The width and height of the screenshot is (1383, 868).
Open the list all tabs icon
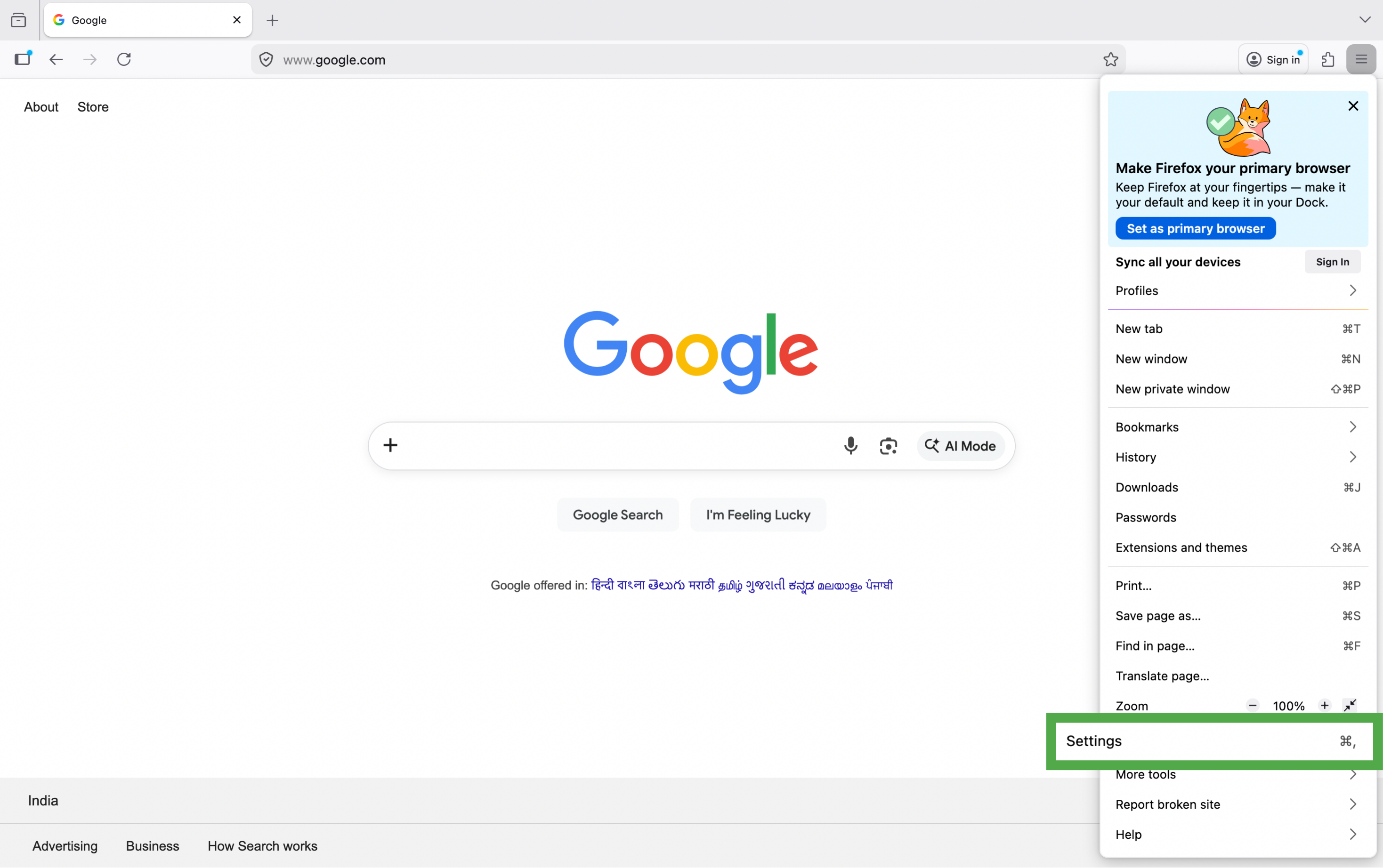(18, 20)
